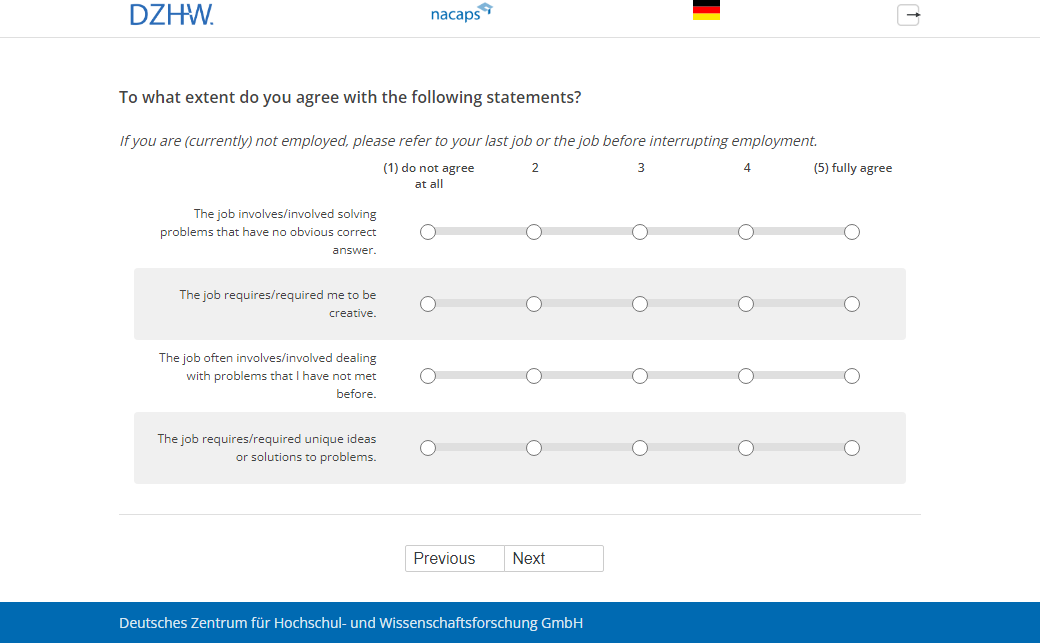1040x643 pixels.
Task: Select 'do not agree at all' for no obvious correct answer
Action: point(428,232)
